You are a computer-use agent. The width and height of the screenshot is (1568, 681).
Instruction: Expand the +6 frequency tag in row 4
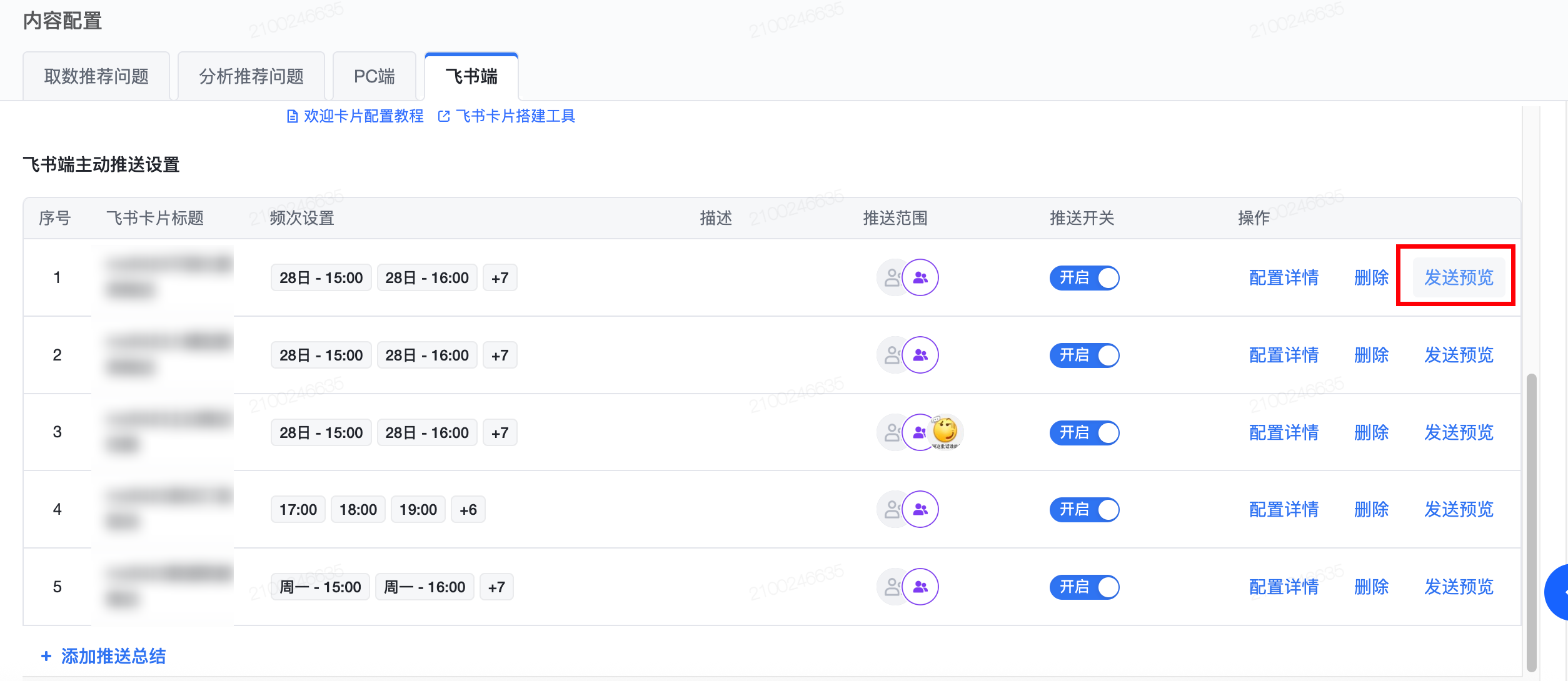(x=468, y=510)
